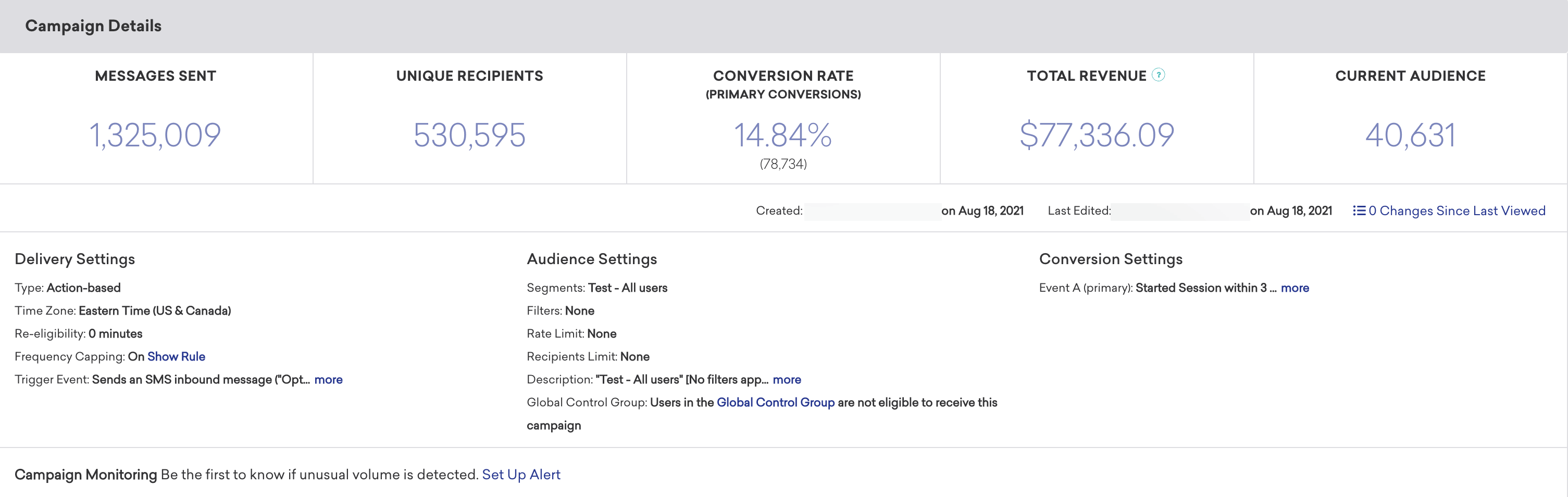Select the Unique Recipients value 530,595
The height and width of the screenshot is (497, 1568).
point(469,134)
